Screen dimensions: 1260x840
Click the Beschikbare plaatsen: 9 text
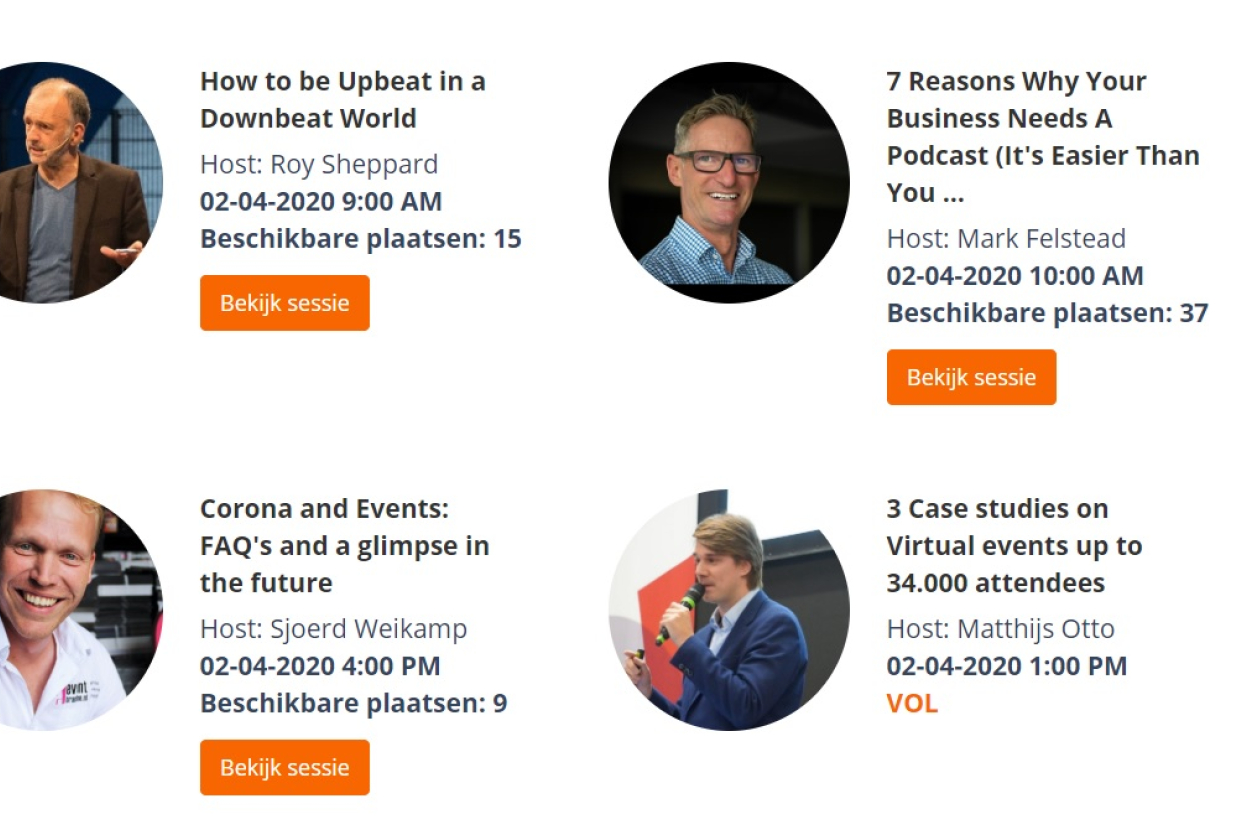(354, 703)
